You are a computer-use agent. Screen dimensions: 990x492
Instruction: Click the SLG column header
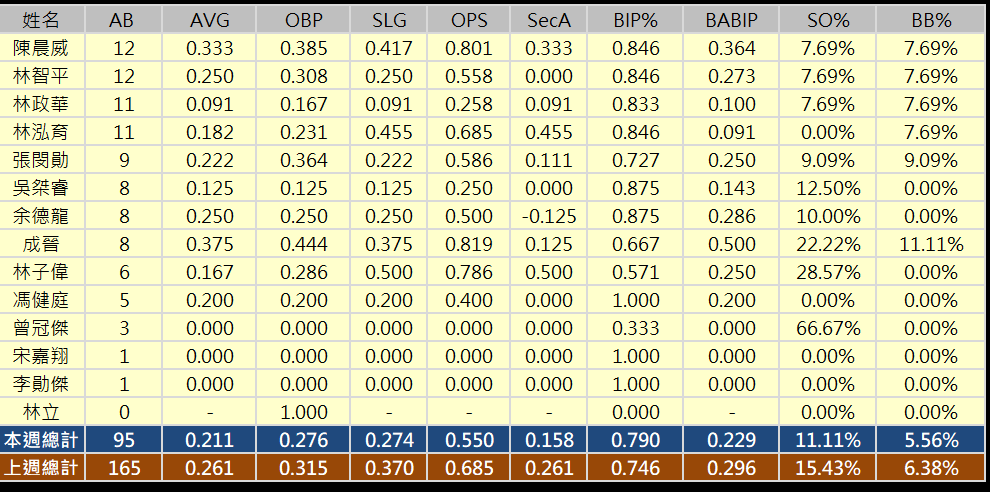(x=388, y=20)
